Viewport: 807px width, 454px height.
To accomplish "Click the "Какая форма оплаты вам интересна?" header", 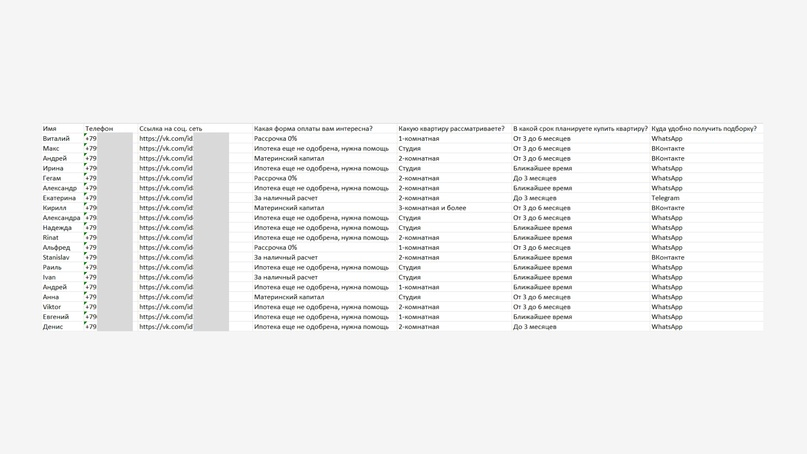I will click(313, 129).
